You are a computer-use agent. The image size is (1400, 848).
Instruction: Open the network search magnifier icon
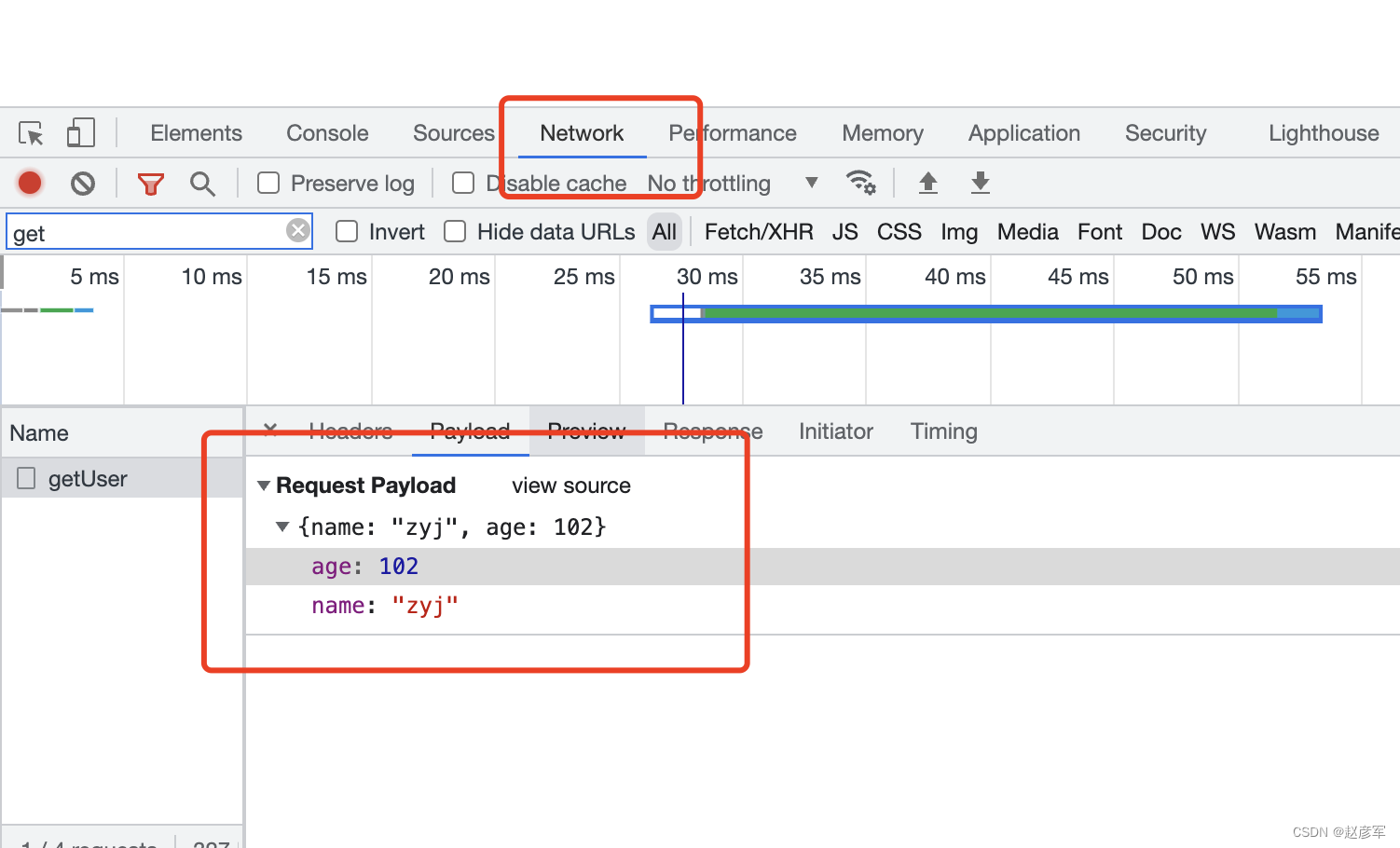click(x=202, y=184)
